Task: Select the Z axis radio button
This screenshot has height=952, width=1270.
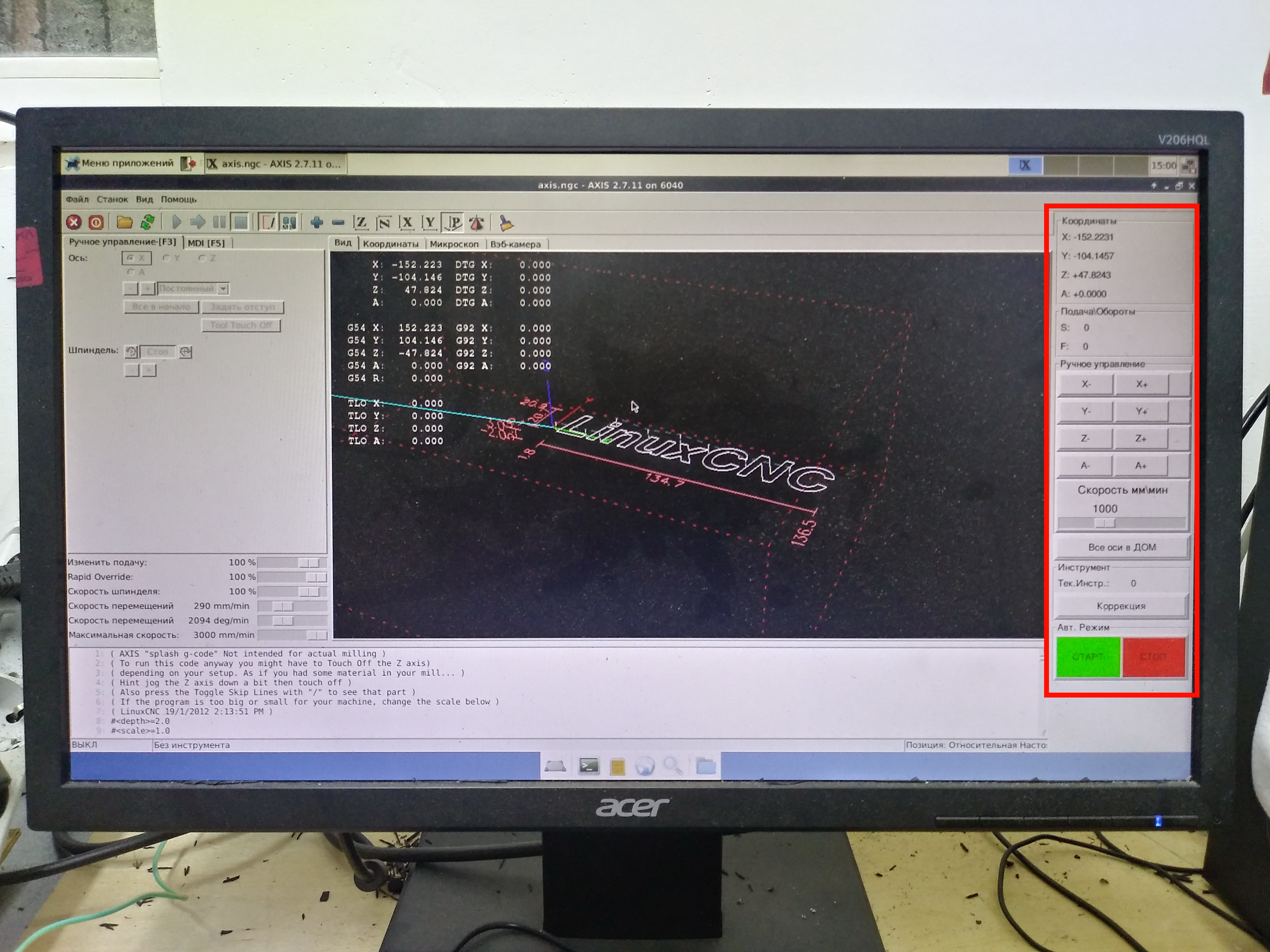Action: 202,258
